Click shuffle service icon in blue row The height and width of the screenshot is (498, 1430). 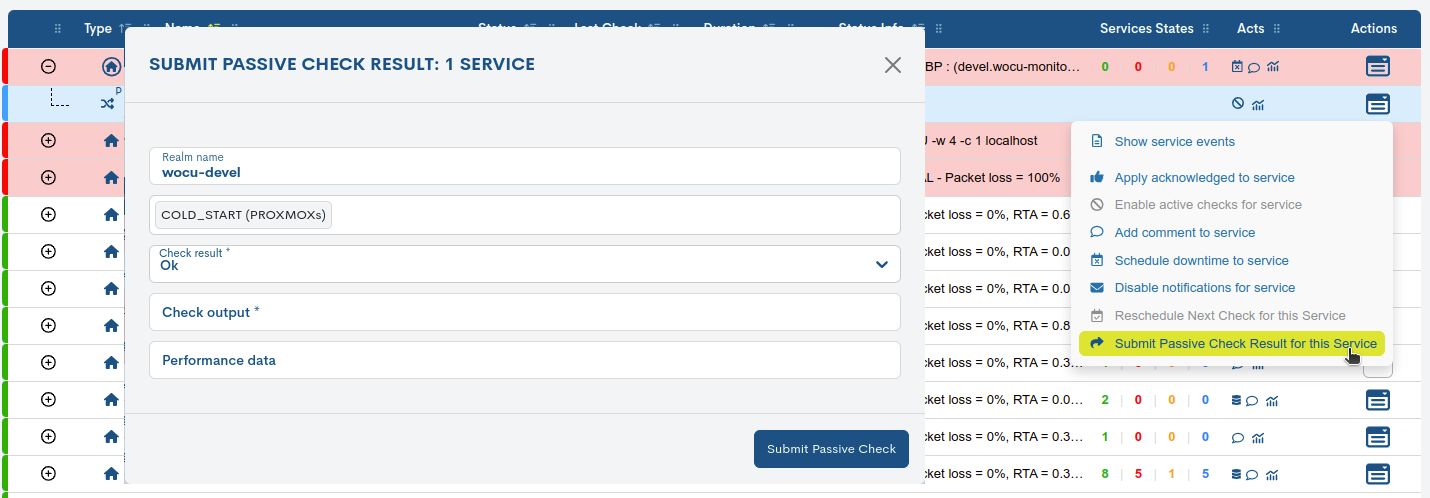[107, 103]
